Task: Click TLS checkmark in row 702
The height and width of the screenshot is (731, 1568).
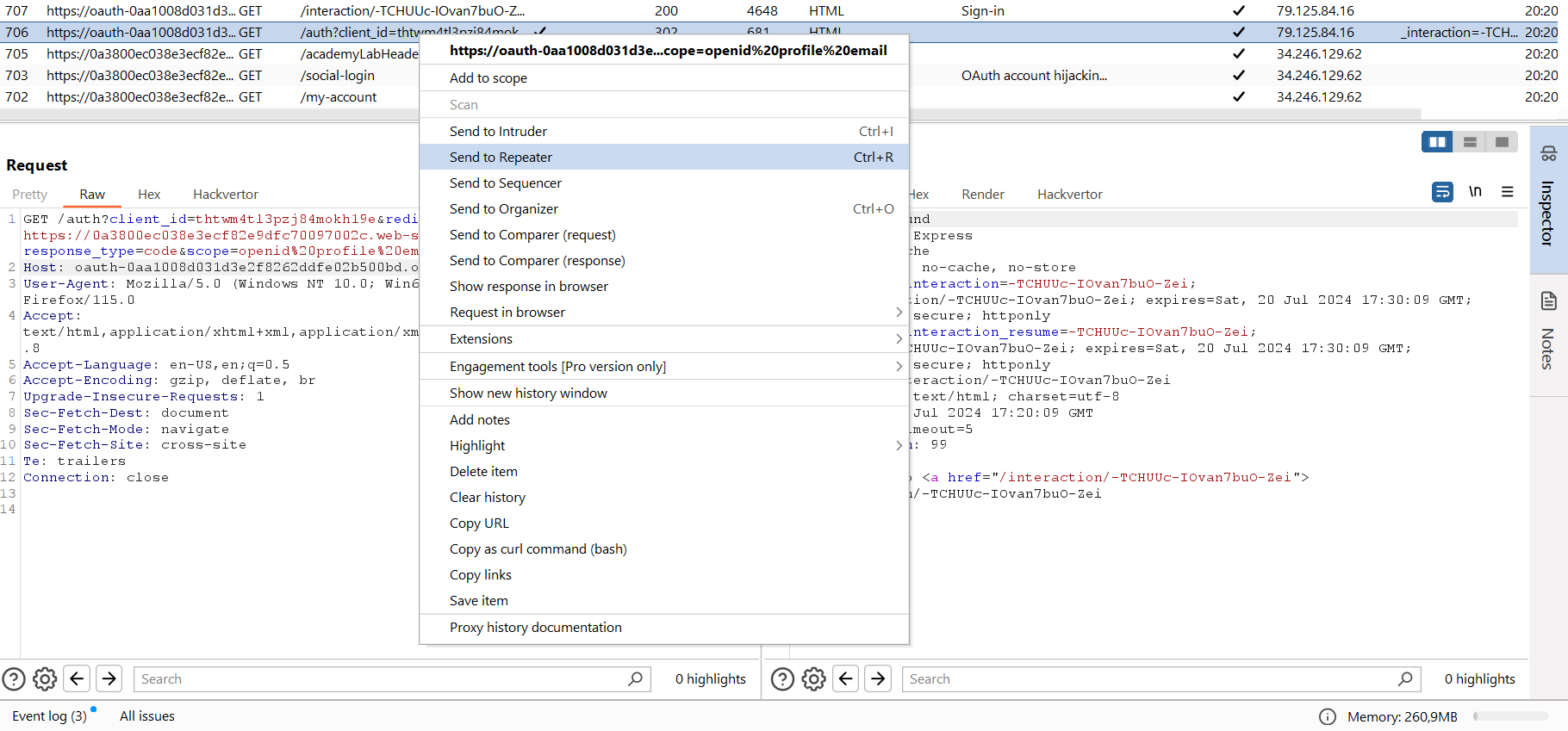Action: (1238, 97)
